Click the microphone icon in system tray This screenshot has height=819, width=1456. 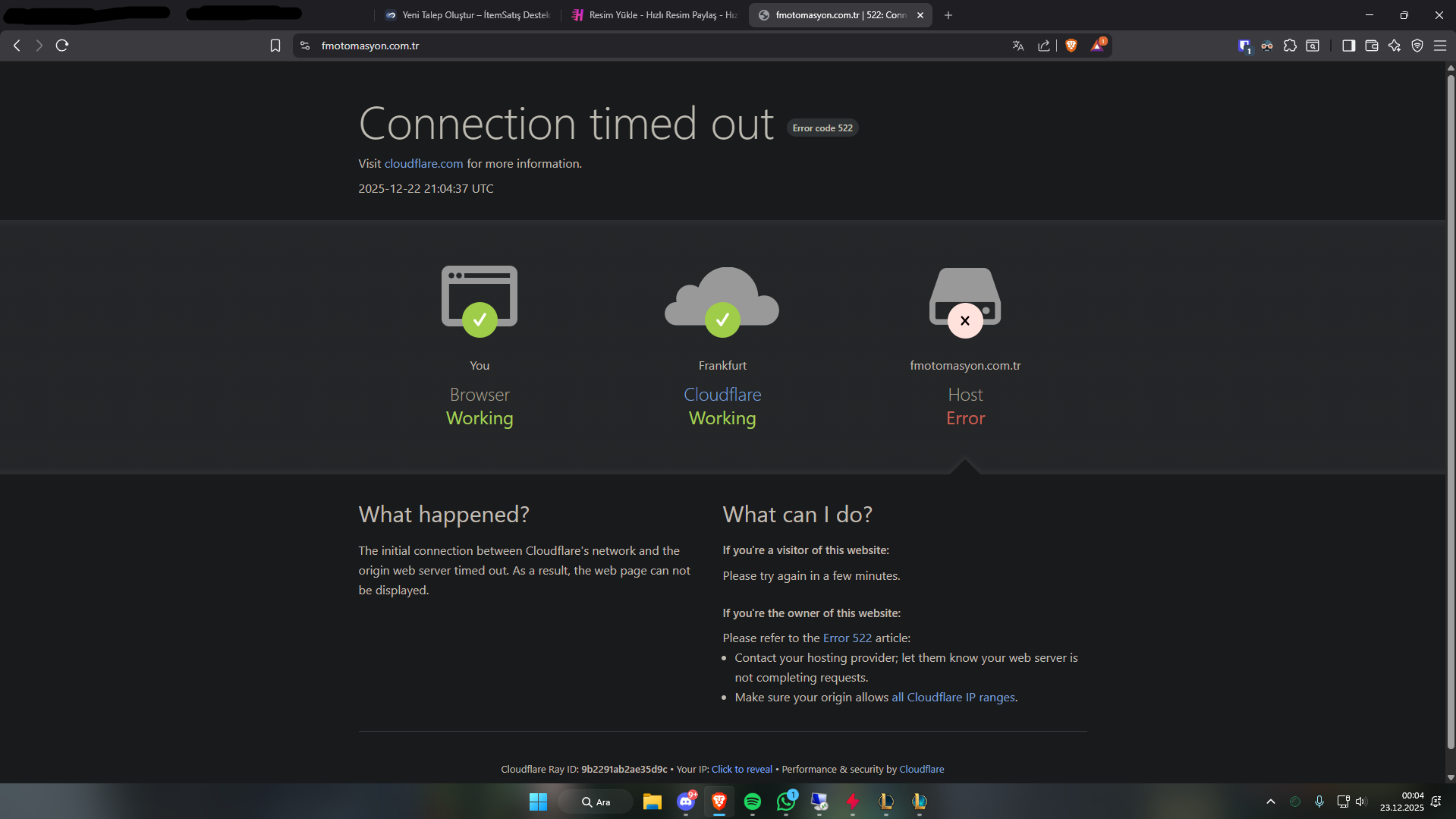pos(1319,802)
